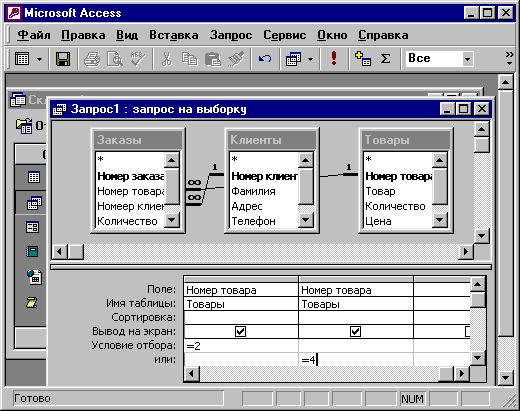
Task: Click the design grid left scroll arrow
Action: tap(192, 373)
